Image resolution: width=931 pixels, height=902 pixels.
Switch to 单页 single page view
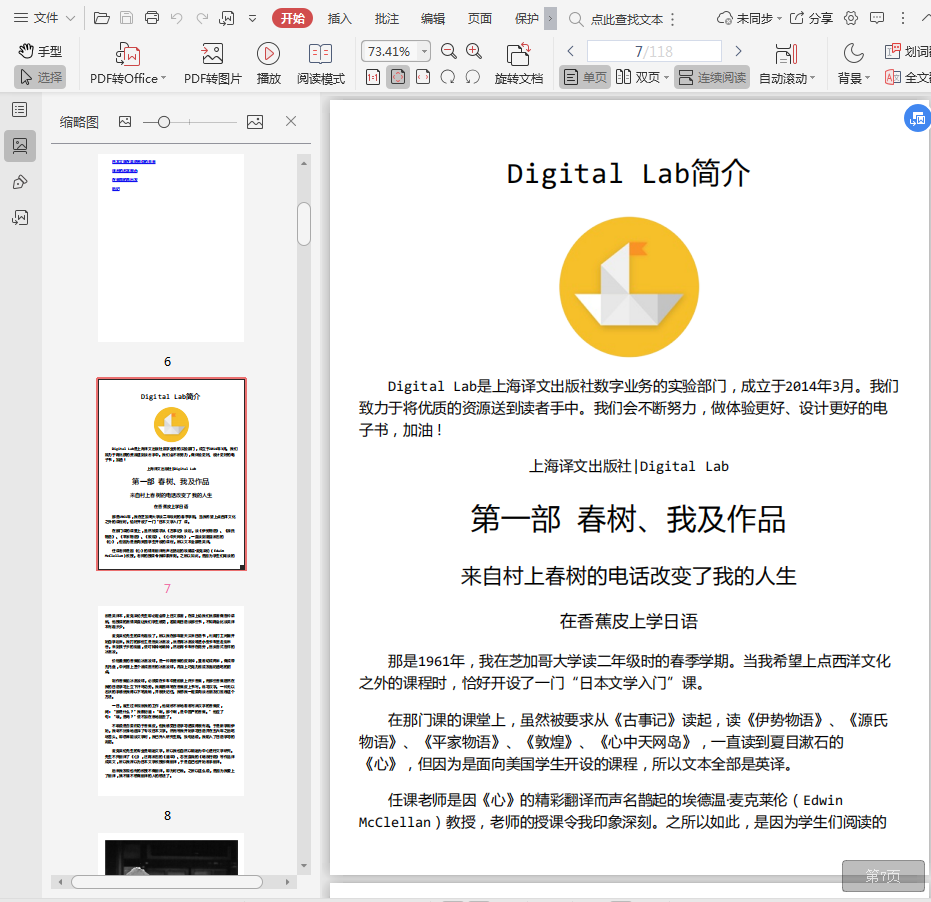(x=584, y=77)
